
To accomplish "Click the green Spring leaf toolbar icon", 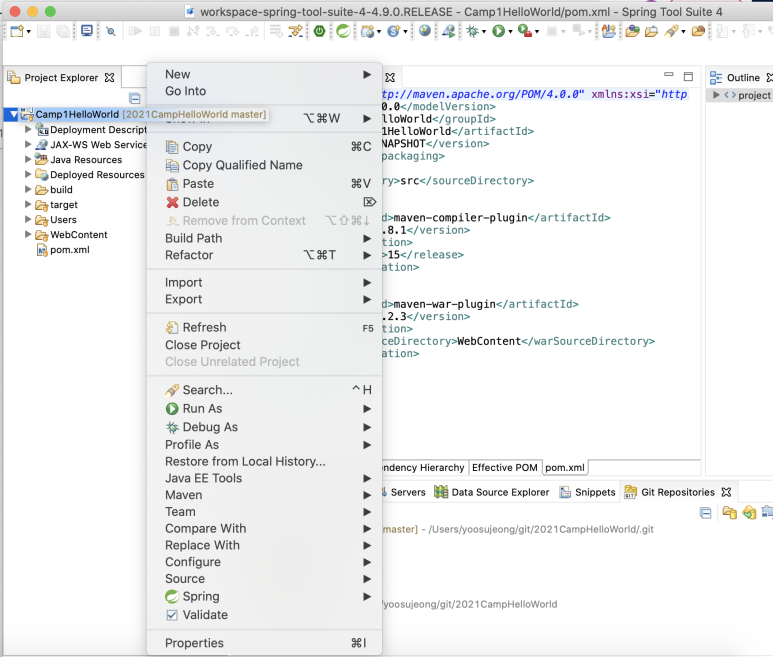I will [343, 32].
